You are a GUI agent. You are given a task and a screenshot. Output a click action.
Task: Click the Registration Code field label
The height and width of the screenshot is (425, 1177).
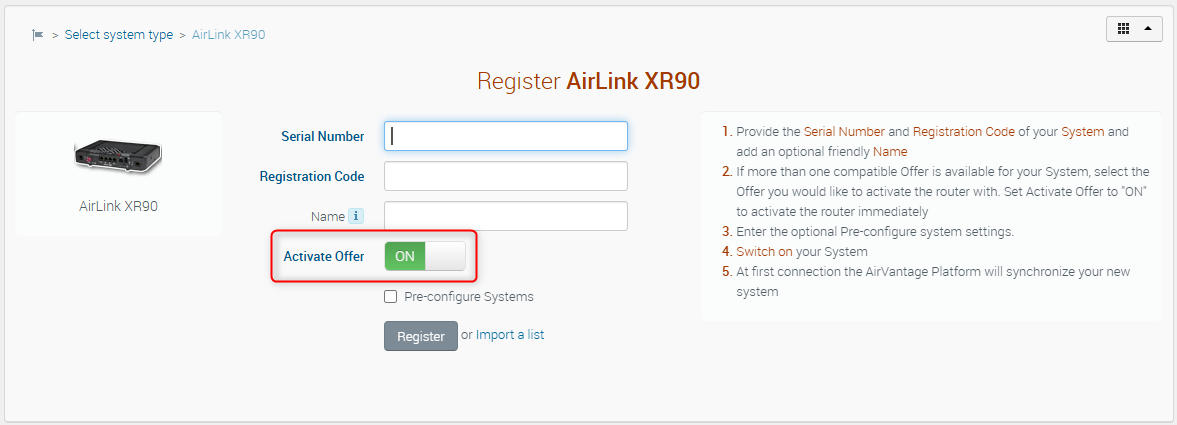pos(312,176)
